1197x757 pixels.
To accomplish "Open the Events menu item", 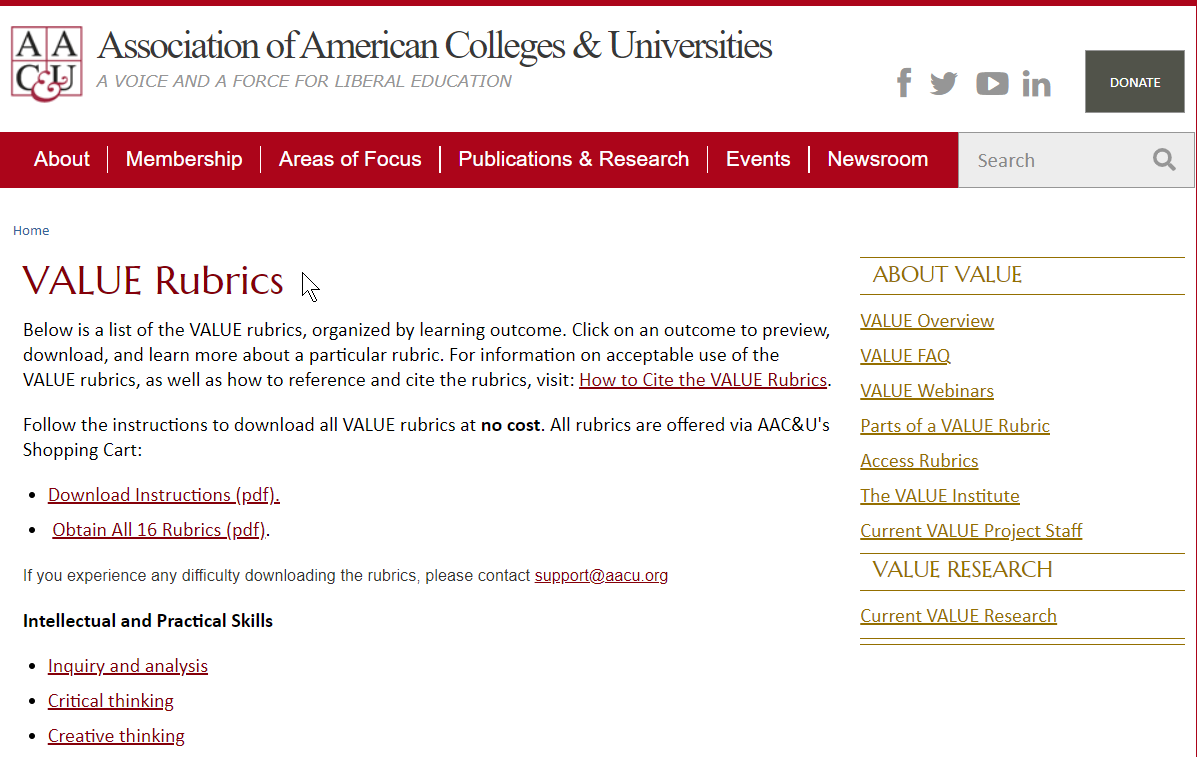I will pos(758,159).
